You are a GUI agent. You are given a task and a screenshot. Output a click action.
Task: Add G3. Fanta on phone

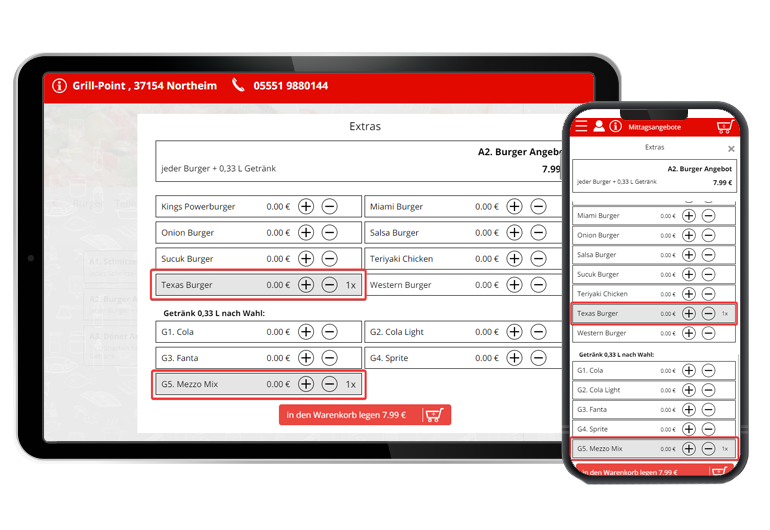pyautogui.click(x=689, y=410)
